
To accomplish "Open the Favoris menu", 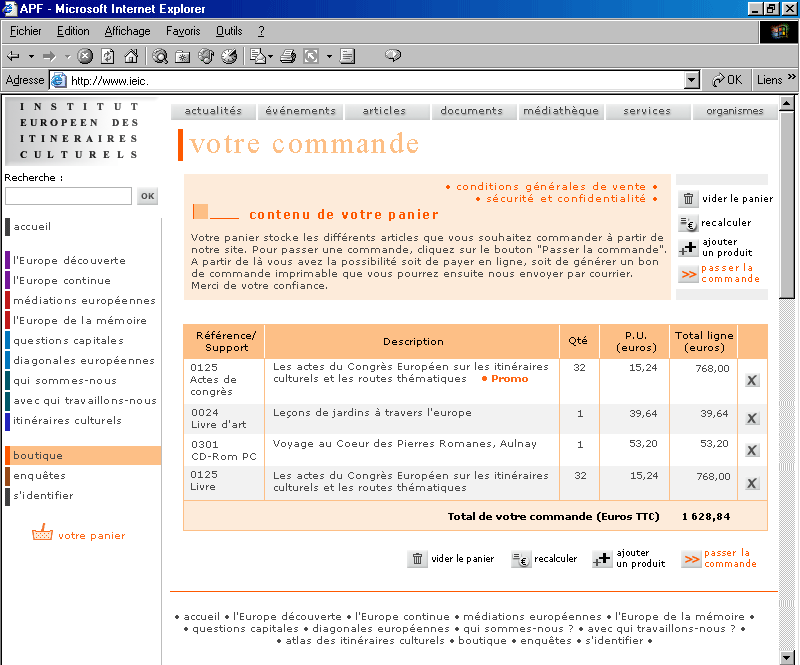I will [183, 31].
